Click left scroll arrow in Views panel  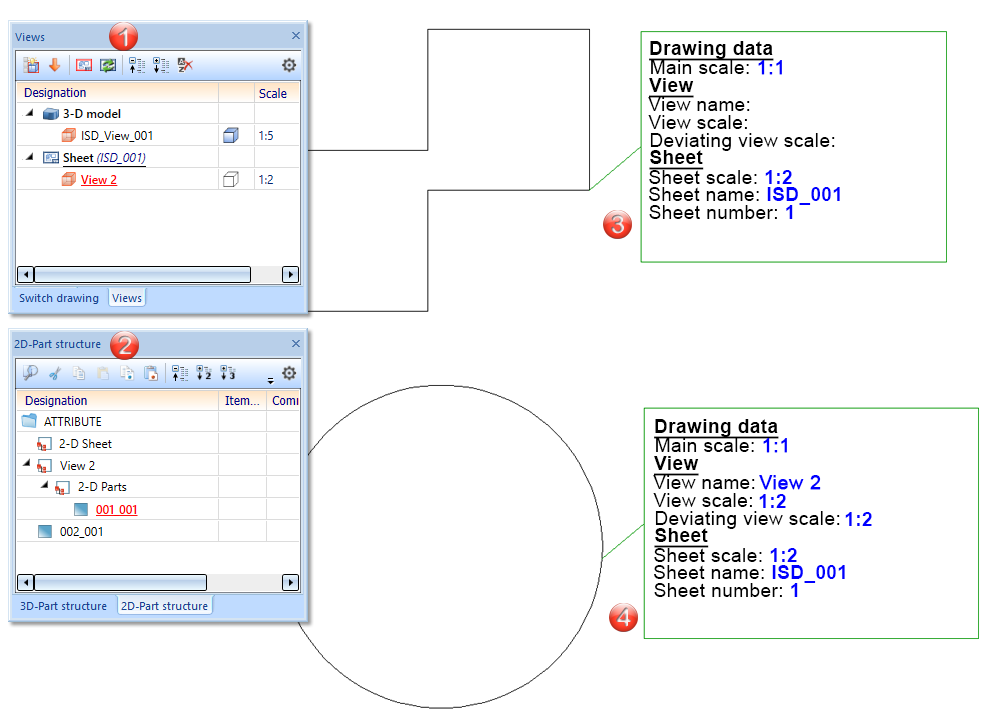click(x=25, y=275)
